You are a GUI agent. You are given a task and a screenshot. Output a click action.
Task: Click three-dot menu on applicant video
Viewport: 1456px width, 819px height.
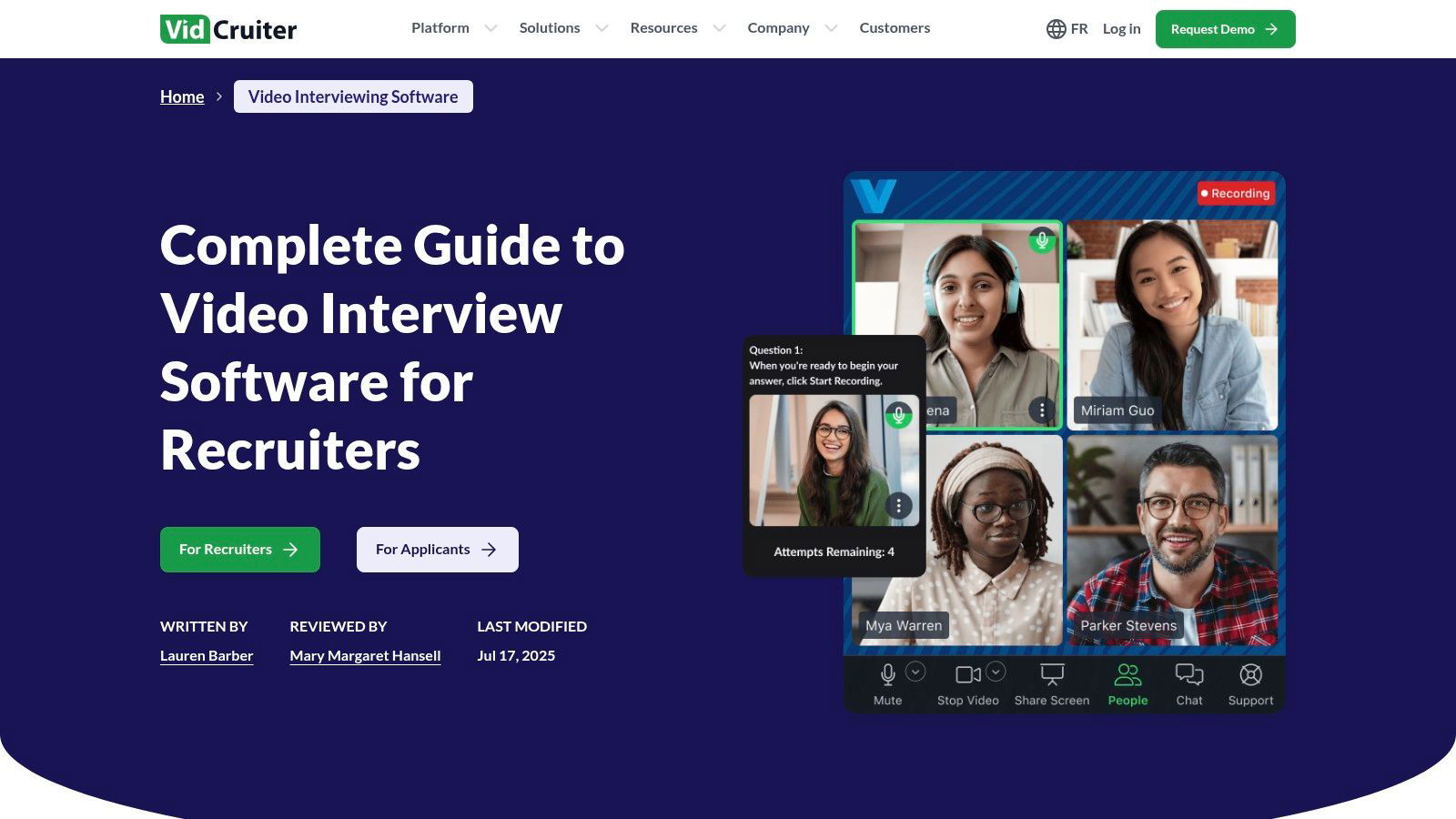pyautogui.click(x=898, y=505)
